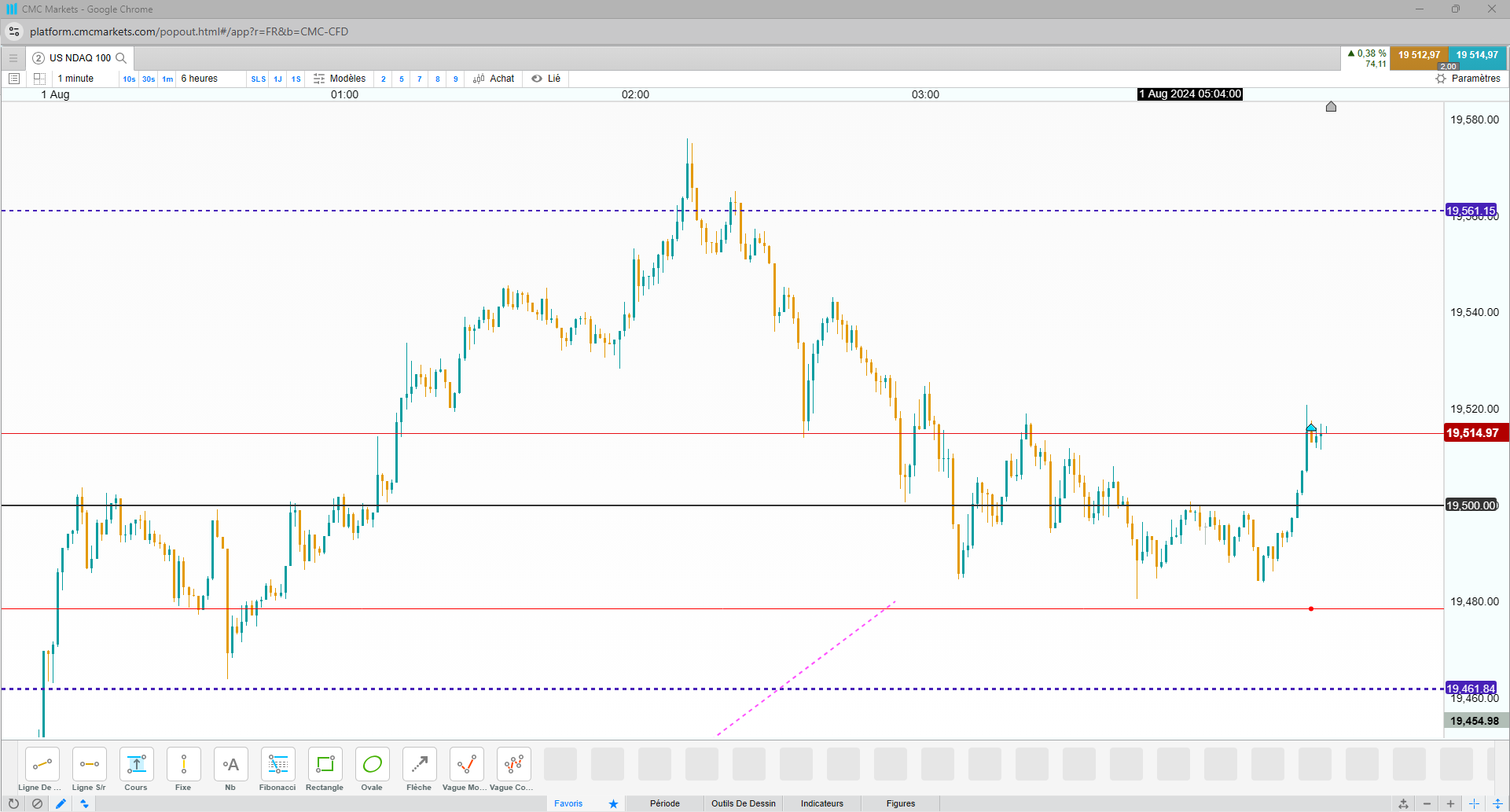The image size is (1510, 812).
Task: Open the Modèles templates dropdown
Action: (340, 79)
